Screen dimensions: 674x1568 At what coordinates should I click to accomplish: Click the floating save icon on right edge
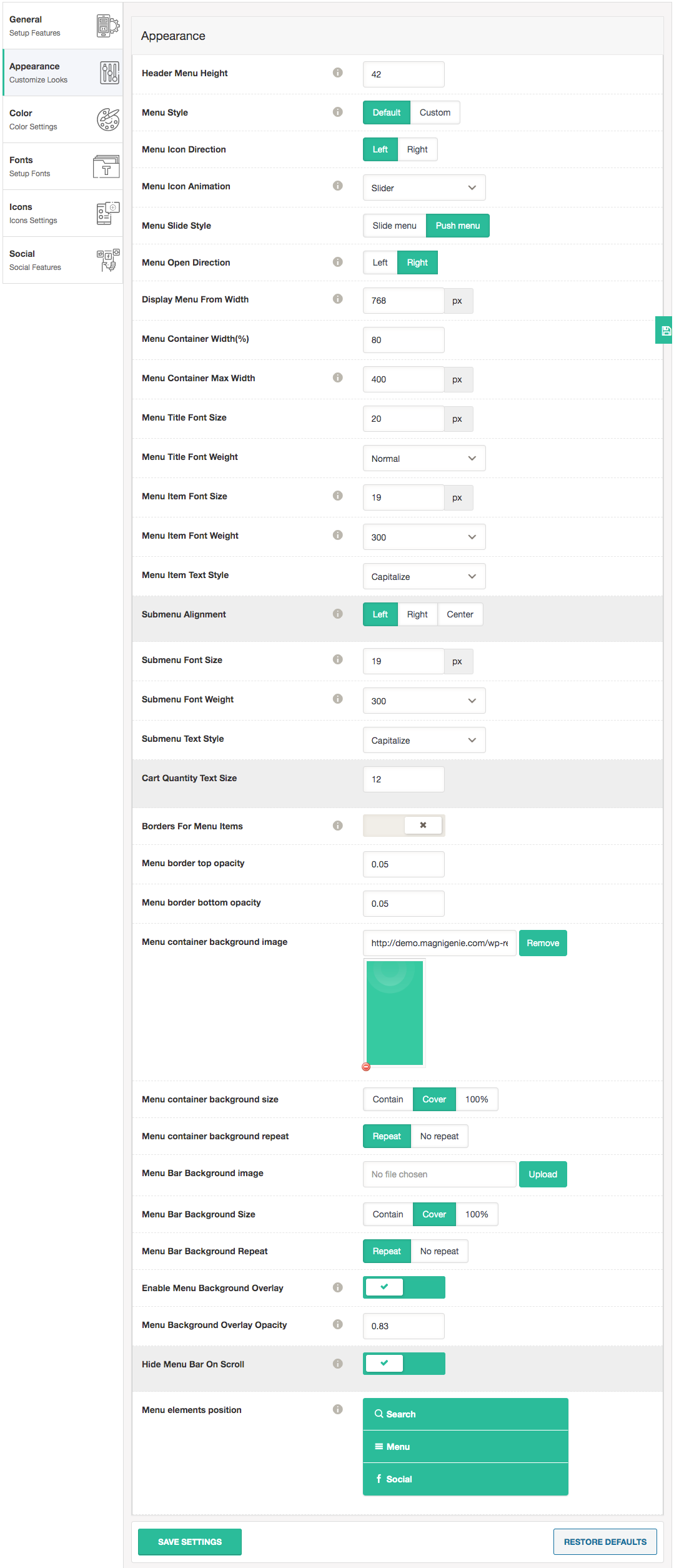tap(665, 331)
